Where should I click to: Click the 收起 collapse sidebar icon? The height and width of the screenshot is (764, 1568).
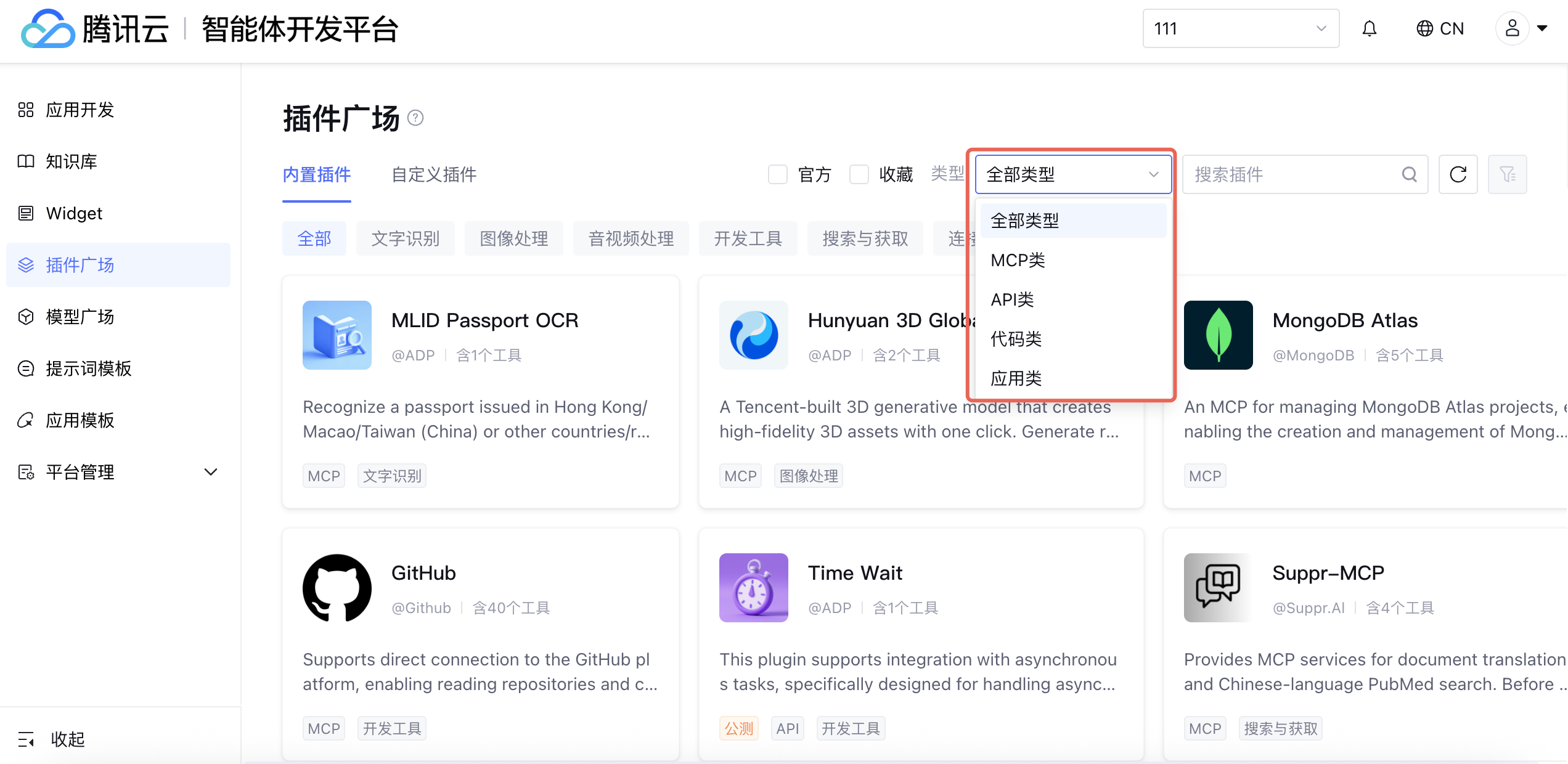[26, 739]
